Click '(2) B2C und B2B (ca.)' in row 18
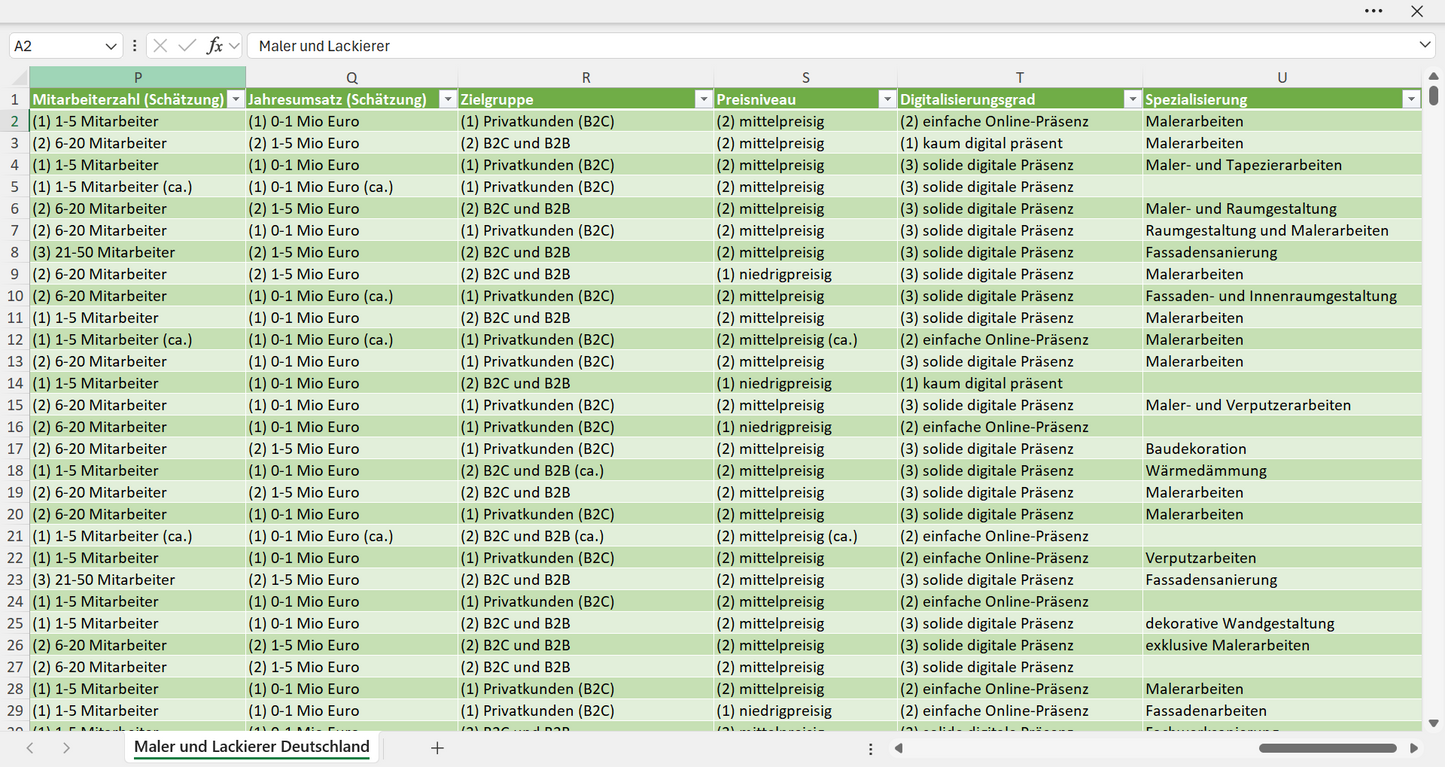The image size is (1445, 767). [x=586, y=471]
